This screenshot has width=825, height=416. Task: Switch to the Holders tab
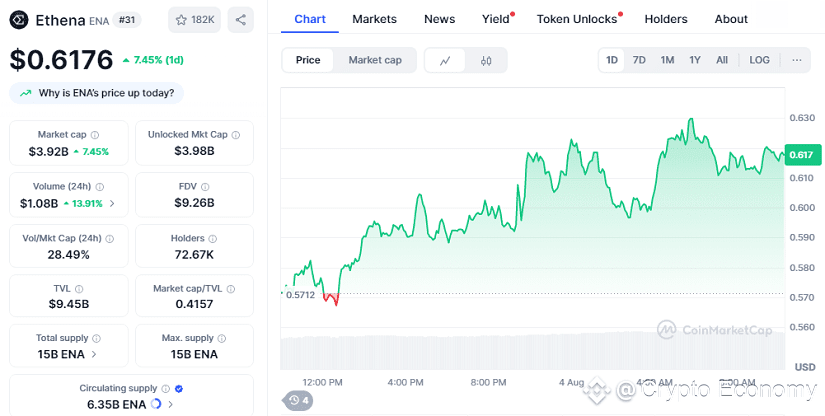coord(666,19)
